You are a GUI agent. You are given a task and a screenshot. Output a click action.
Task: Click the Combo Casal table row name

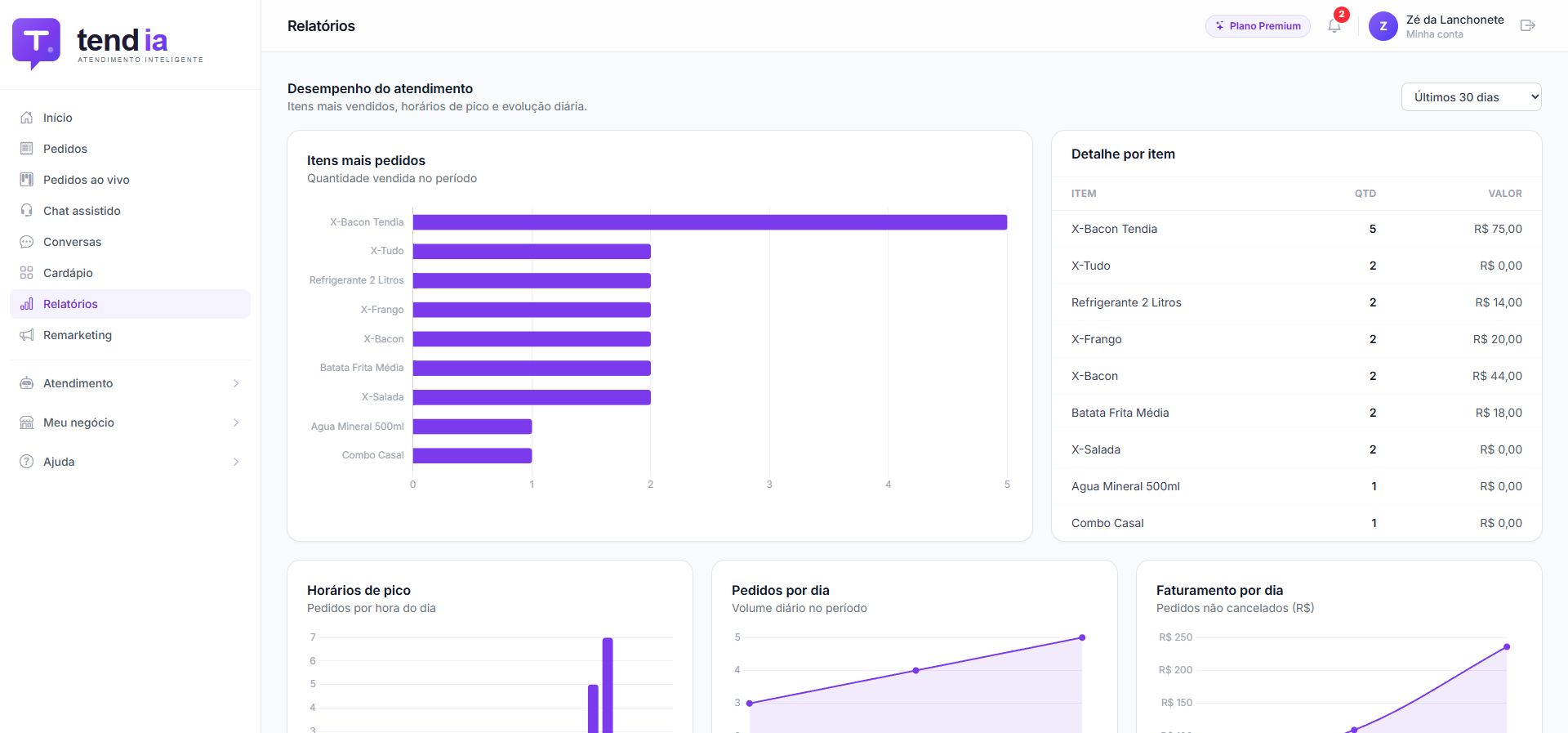1107,523
